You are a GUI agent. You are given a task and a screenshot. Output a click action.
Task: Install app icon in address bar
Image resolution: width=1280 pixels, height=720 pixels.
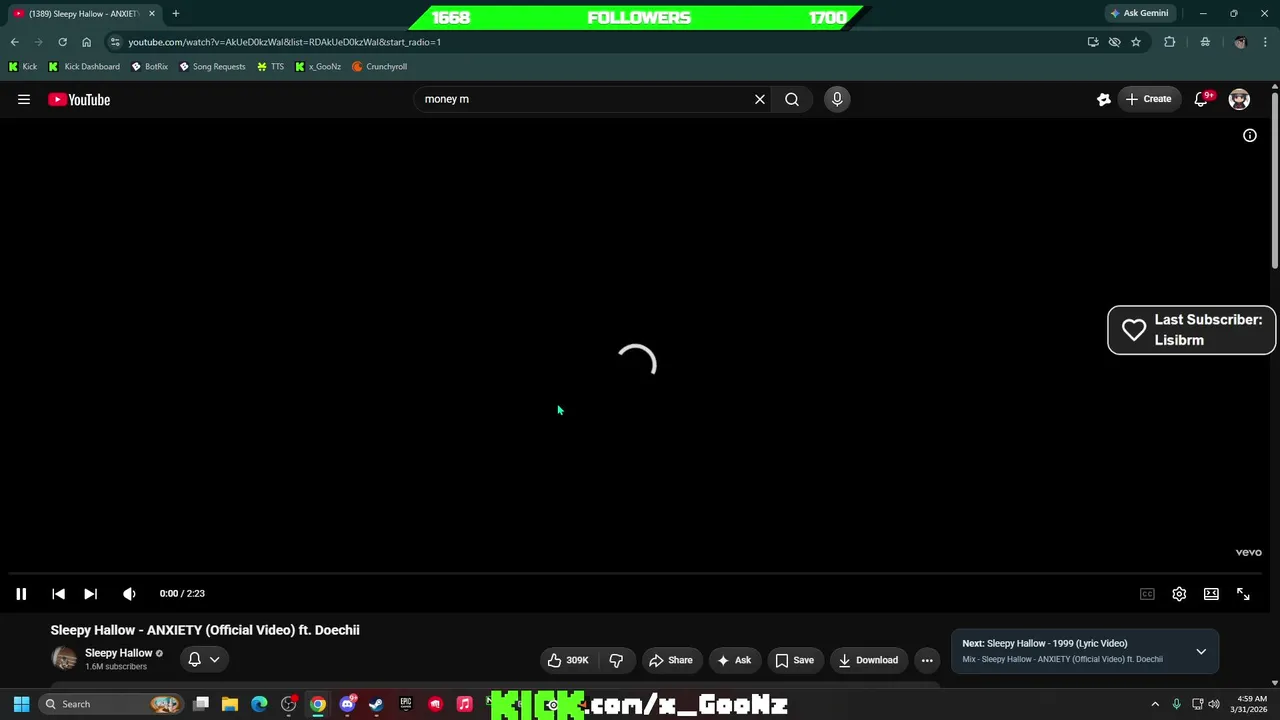coord(1093,42)
